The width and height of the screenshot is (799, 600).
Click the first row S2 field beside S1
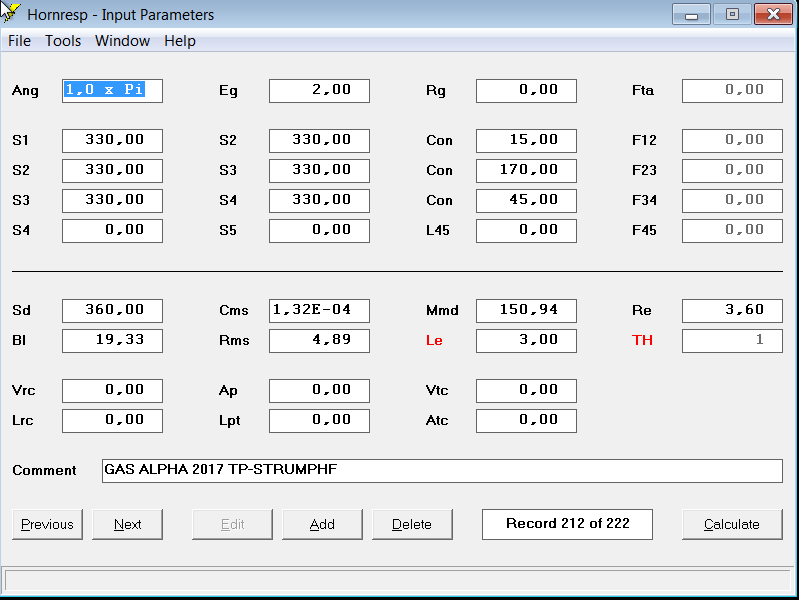point(319,141)
